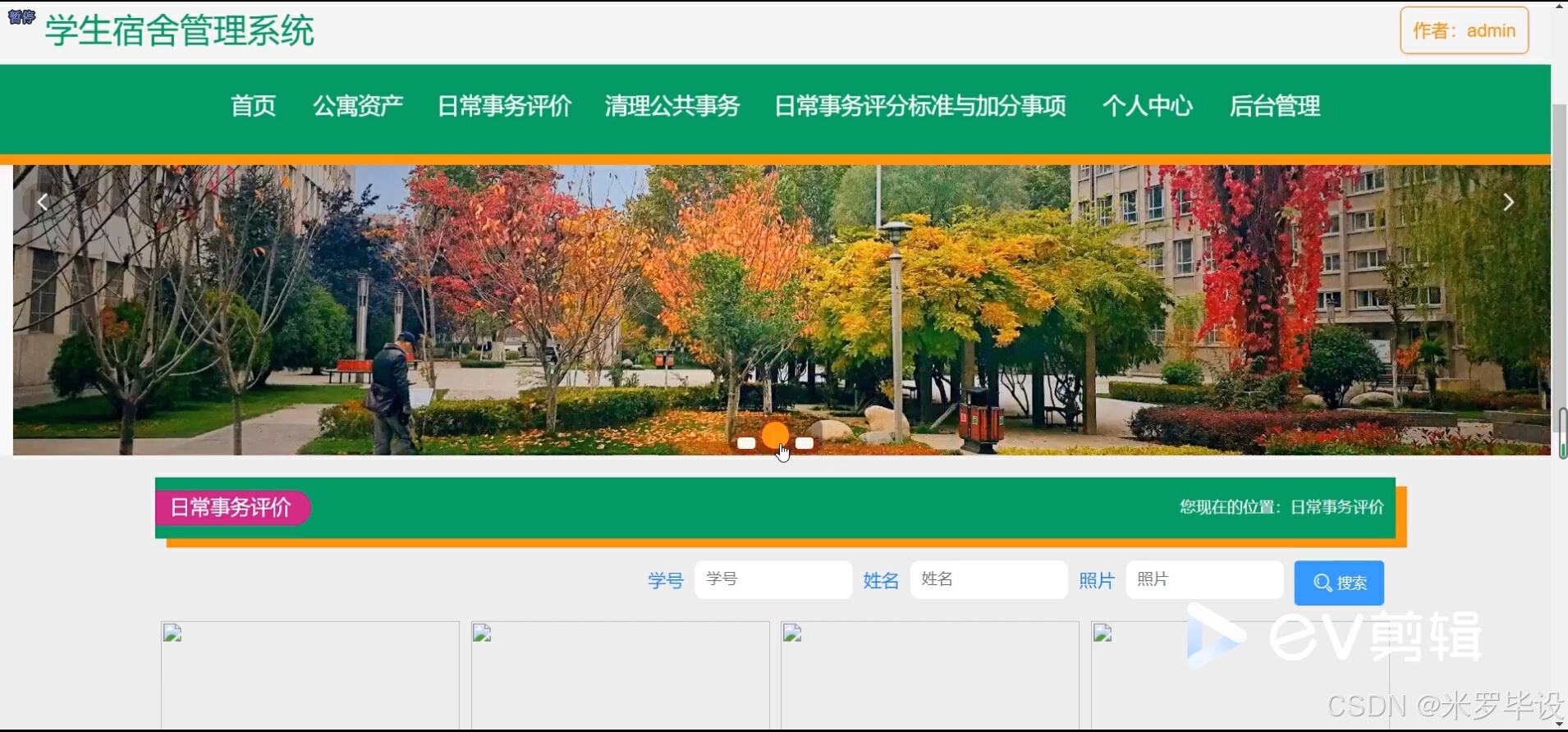Focus the 照片 search input field
The height and width of the screenshot is (732, 1568).
[1204, 579]
